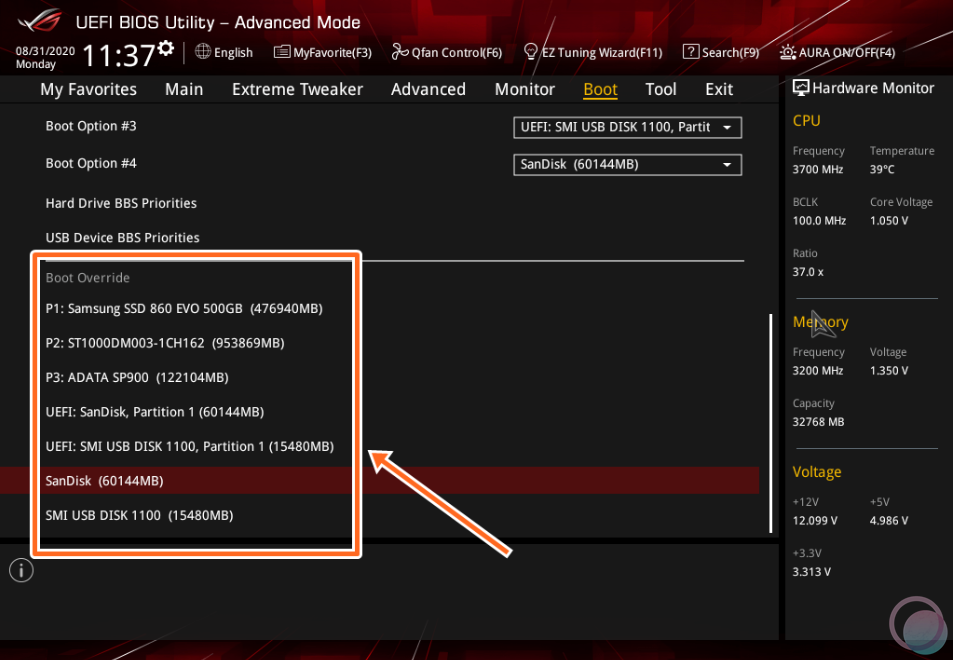Boot from P1: Samsung SSD 860 EVO

point(184,309)
